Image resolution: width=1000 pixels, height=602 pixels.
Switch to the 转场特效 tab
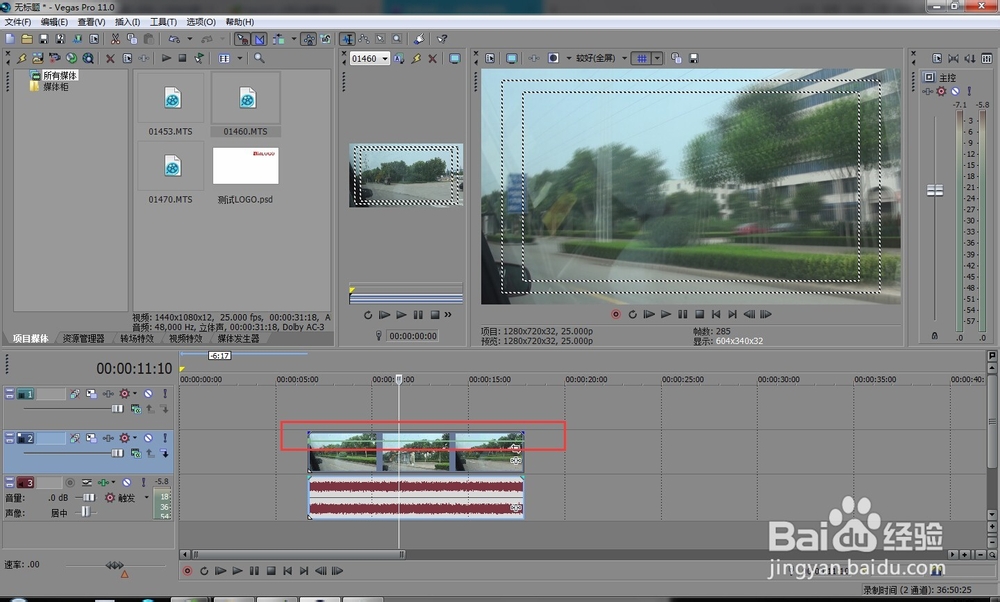click(136, 339)
